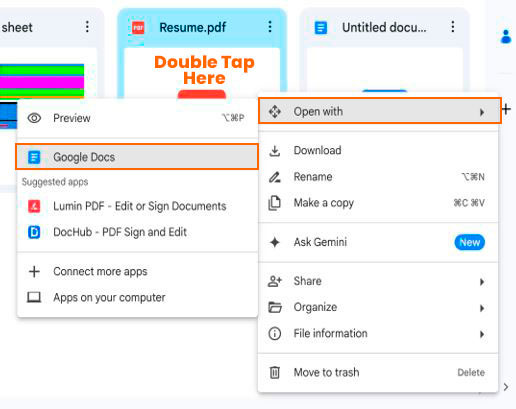Select Move to trash
The width and height of the screenshot is (516, 409).
point(378,372)
